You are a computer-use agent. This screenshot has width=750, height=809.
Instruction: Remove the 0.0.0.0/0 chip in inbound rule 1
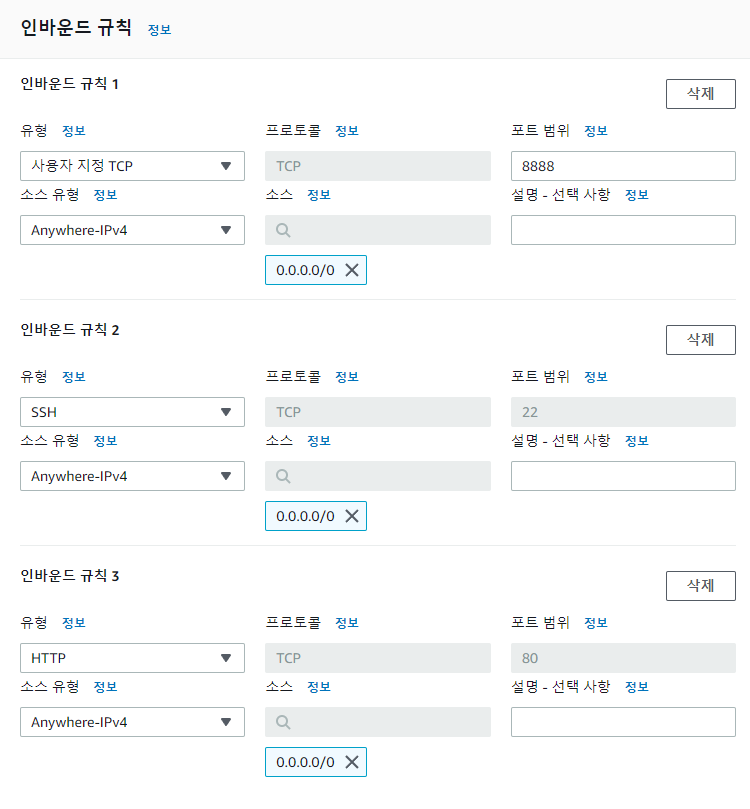351,270
